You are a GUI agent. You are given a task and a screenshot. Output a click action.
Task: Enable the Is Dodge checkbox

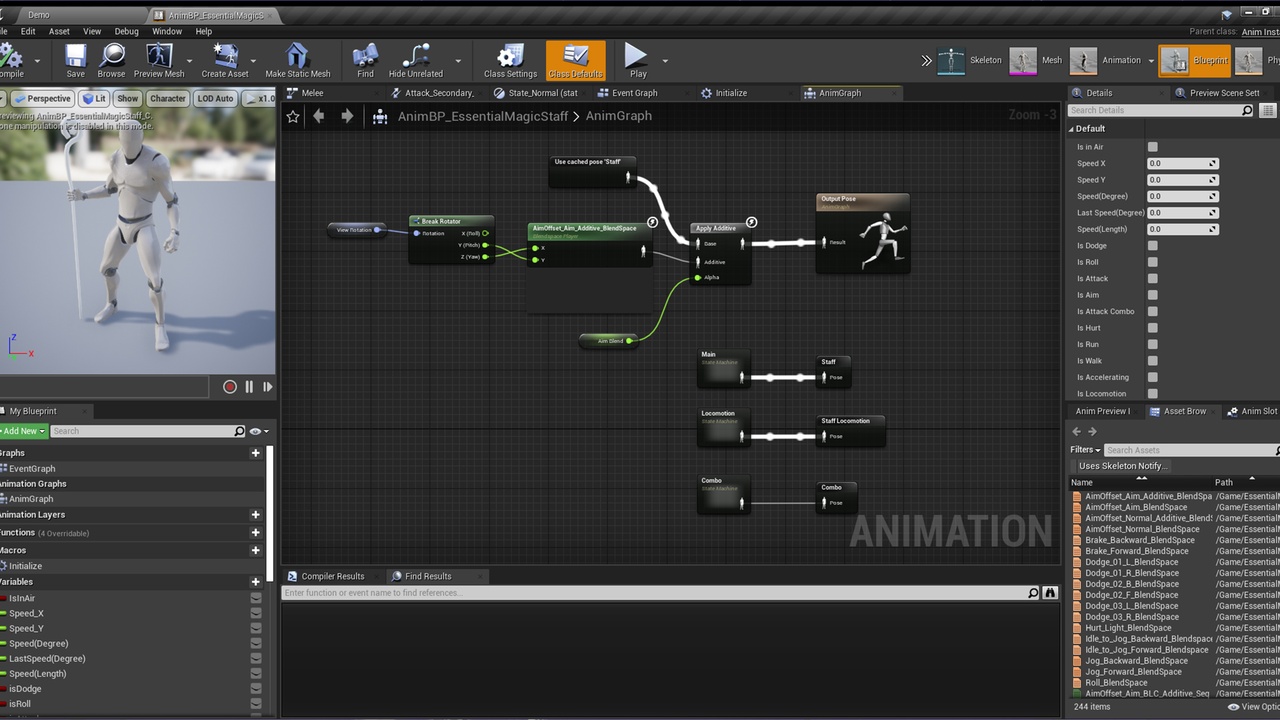click(x=1152, y=246)
